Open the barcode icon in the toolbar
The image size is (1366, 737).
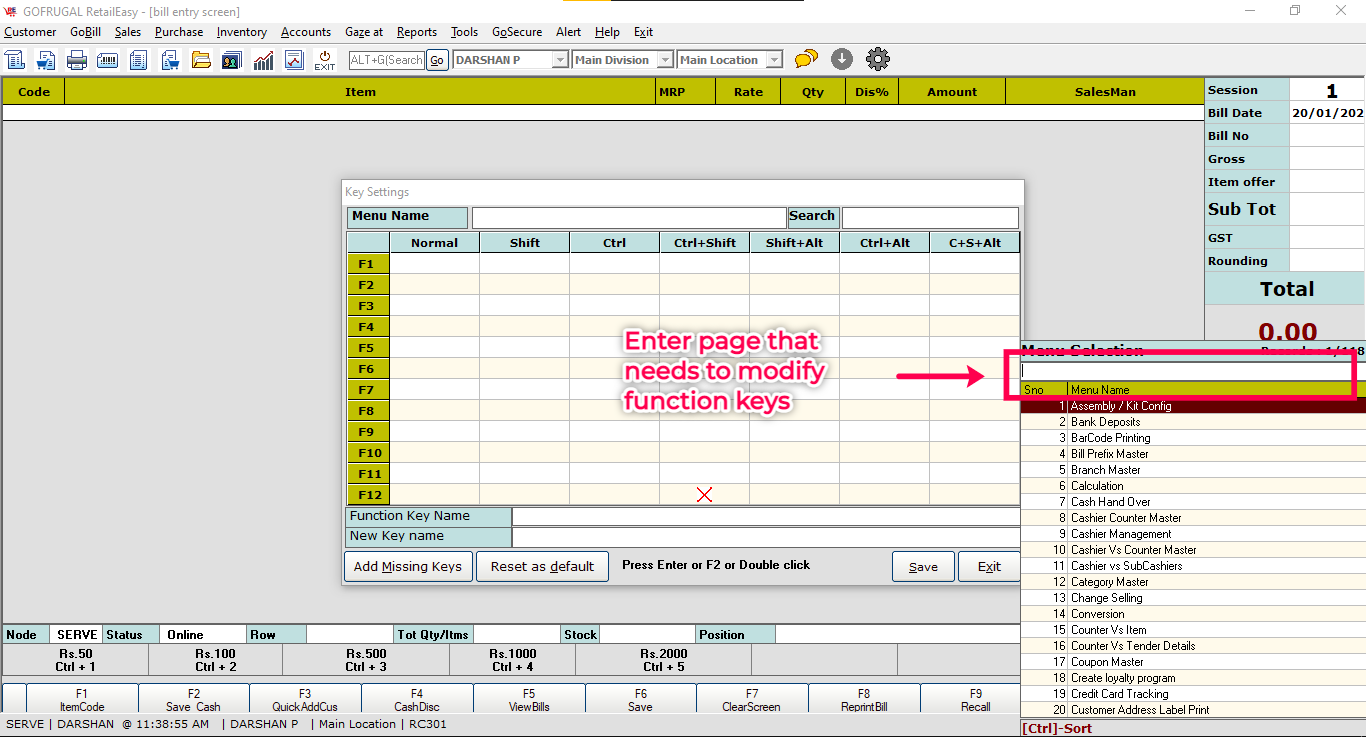coord(107,60)
